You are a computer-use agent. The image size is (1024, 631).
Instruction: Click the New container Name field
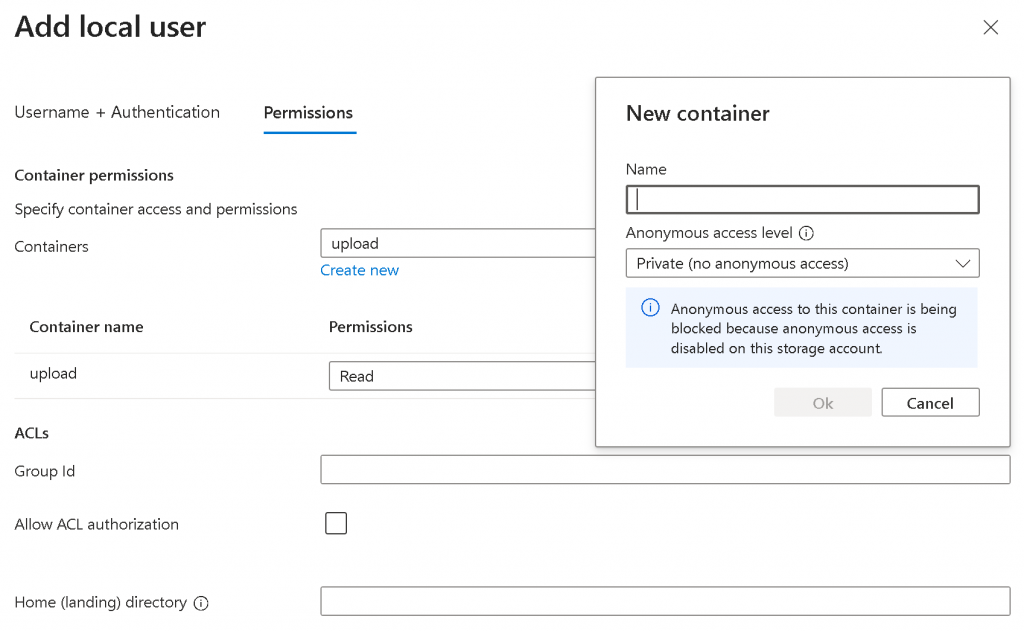click(x=802, y=200)
